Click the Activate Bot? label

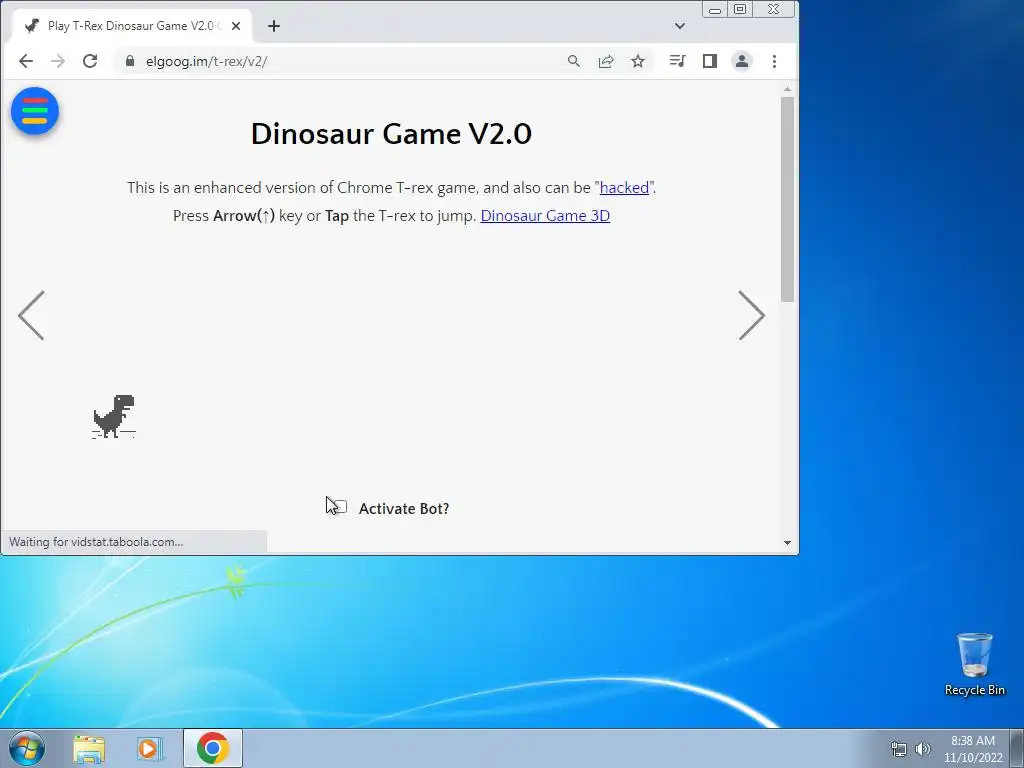pos(404,509)
